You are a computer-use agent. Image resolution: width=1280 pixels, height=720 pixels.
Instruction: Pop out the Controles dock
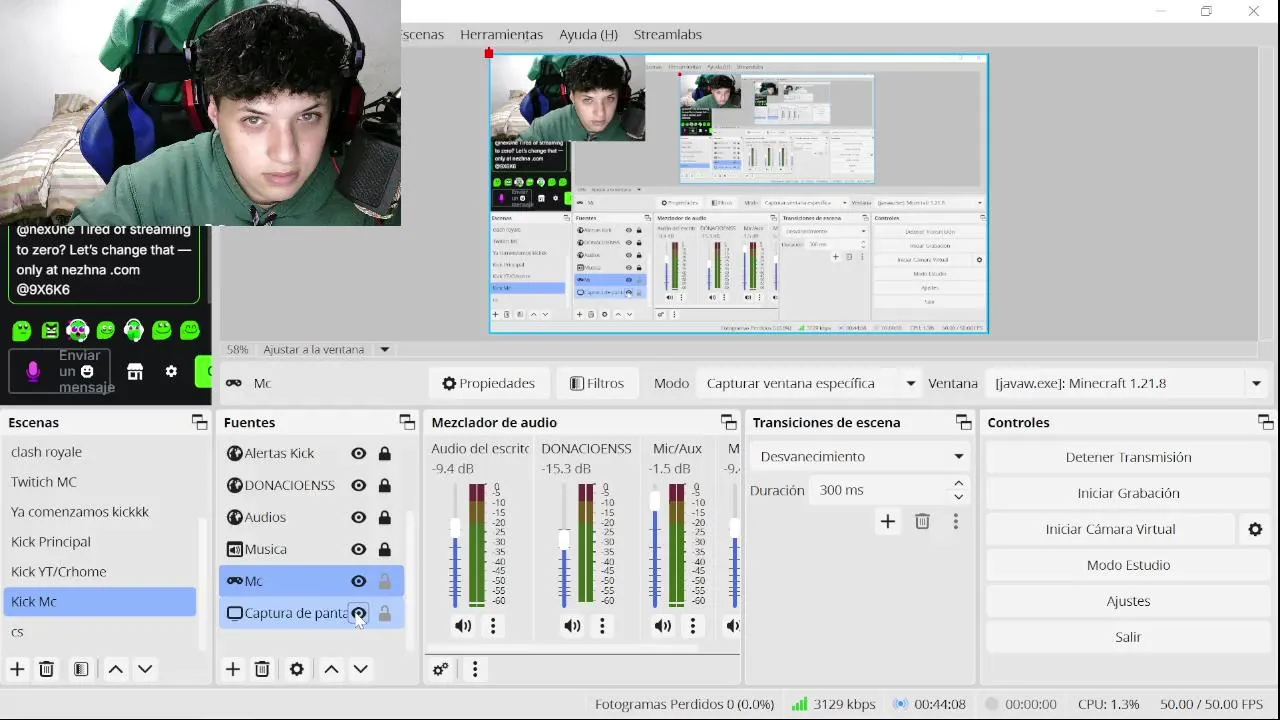click(x=1266, y=422)
